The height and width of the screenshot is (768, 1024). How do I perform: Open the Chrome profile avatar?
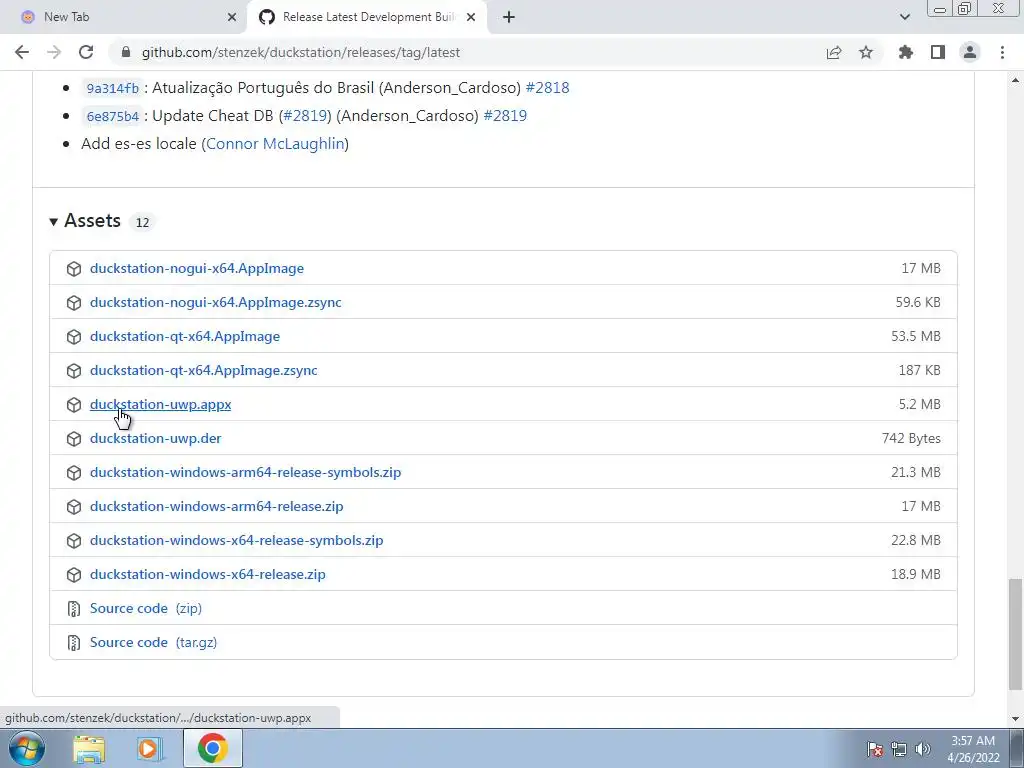pyautogui.click(x=970, y=52)
